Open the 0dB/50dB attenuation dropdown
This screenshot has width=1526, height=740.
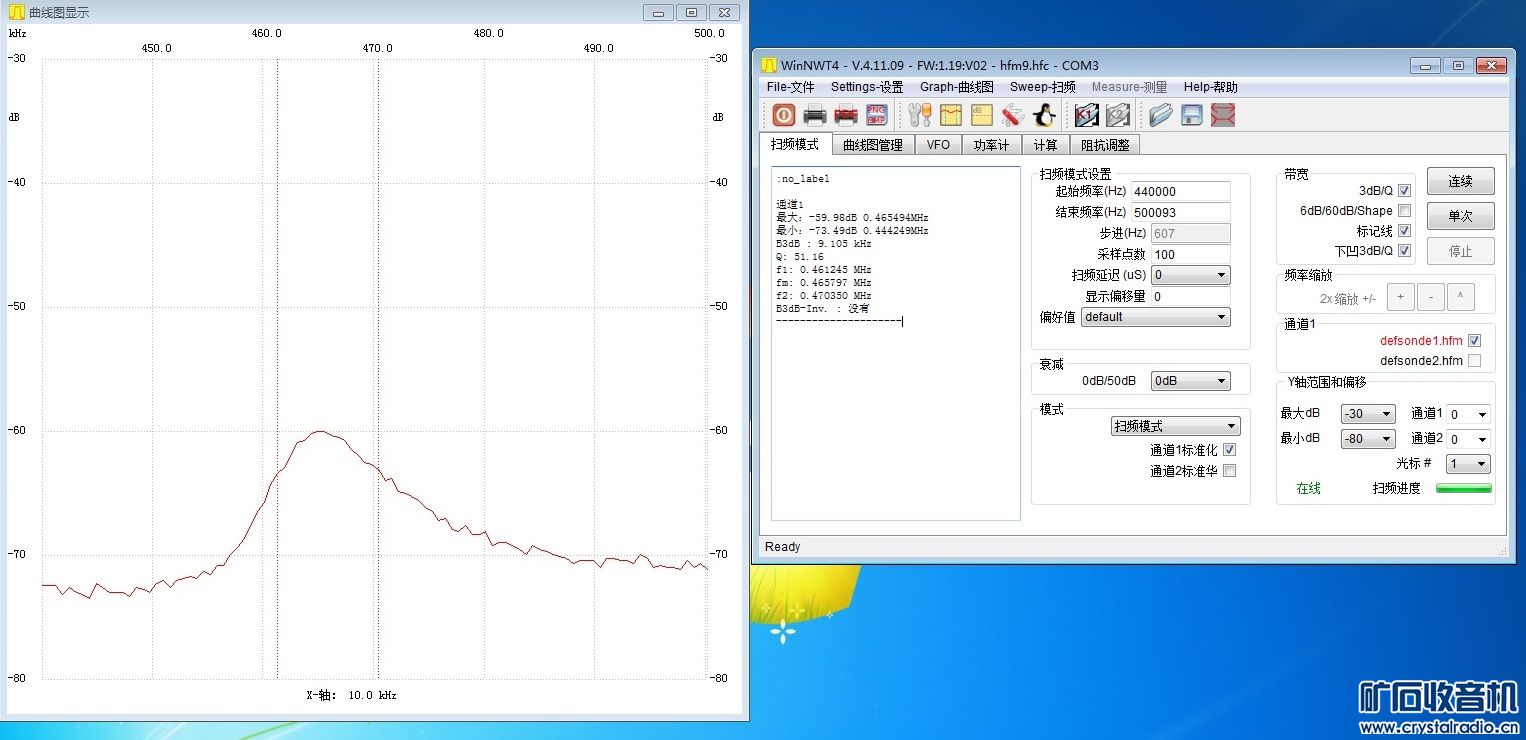[1190, 381]
